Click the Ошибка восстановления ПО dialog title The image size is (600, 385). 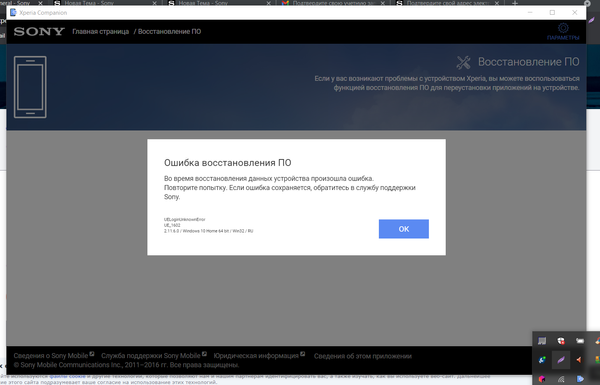[228, 163]
